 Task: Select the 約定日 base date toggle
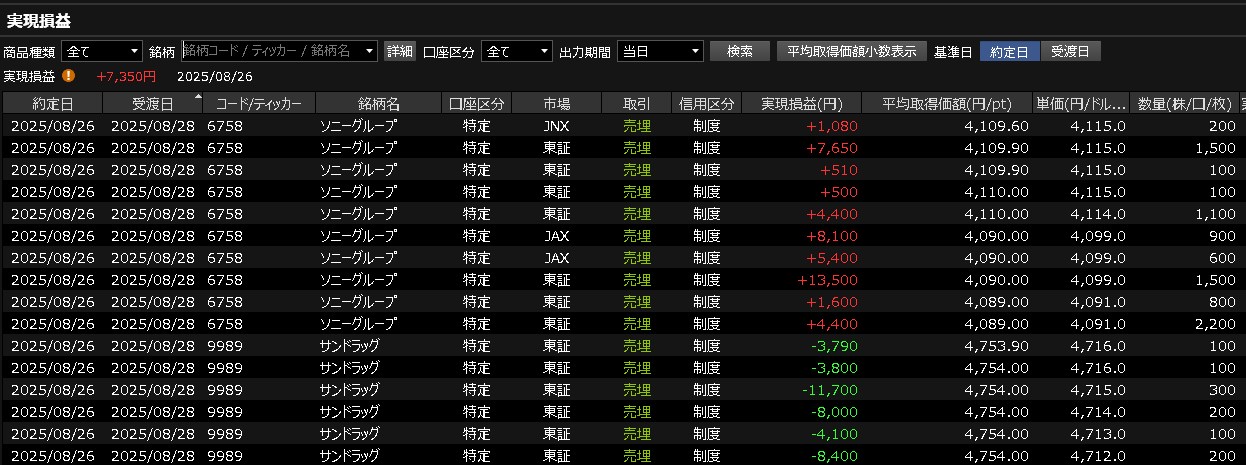coord(1009,51)
